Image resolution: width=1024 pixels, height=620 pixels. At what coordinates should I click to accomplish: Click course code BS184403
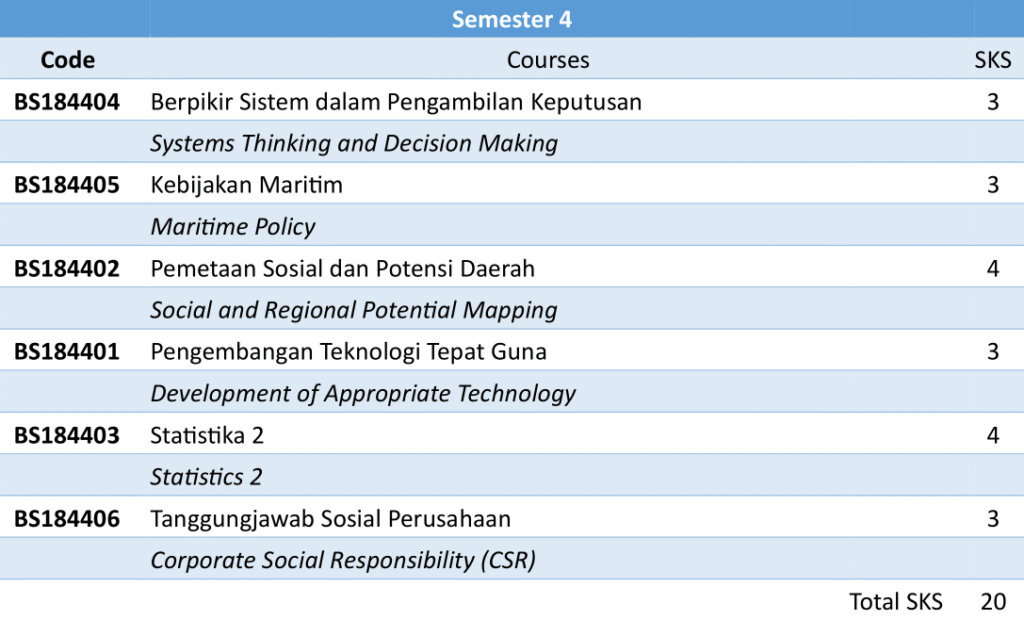click(66, 436)
